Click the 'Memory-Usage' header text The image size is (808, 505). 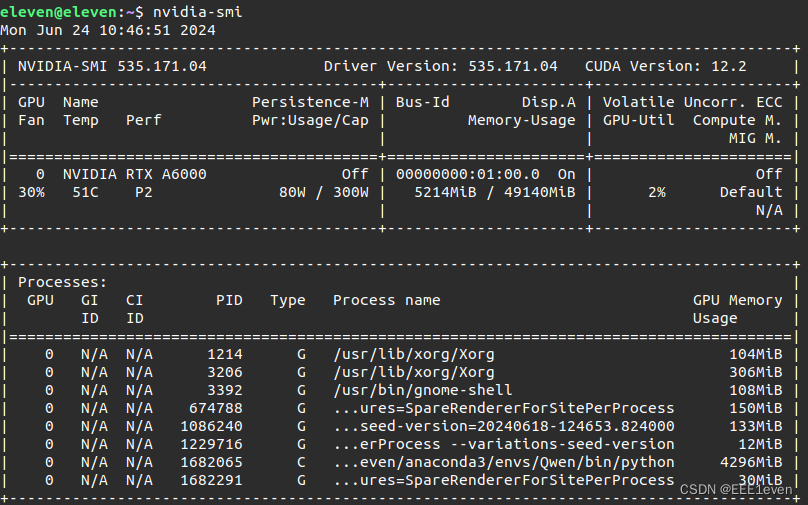(521, 120)
